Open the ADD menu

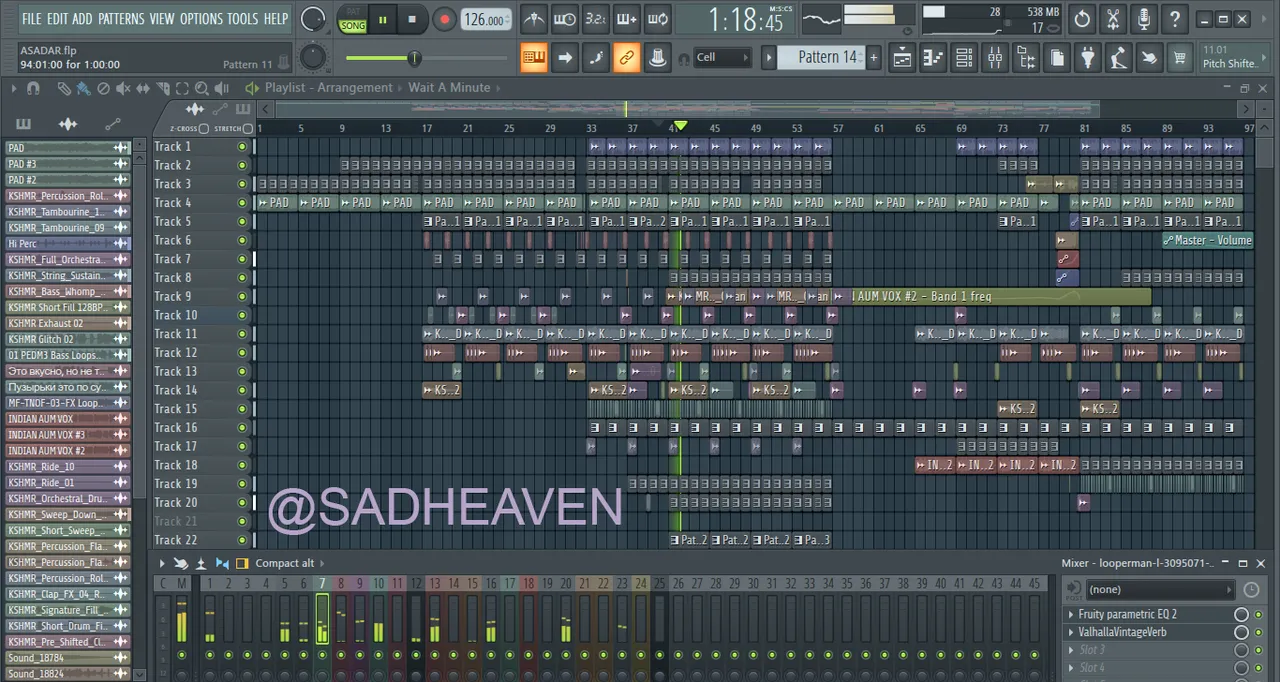[82, 19]
